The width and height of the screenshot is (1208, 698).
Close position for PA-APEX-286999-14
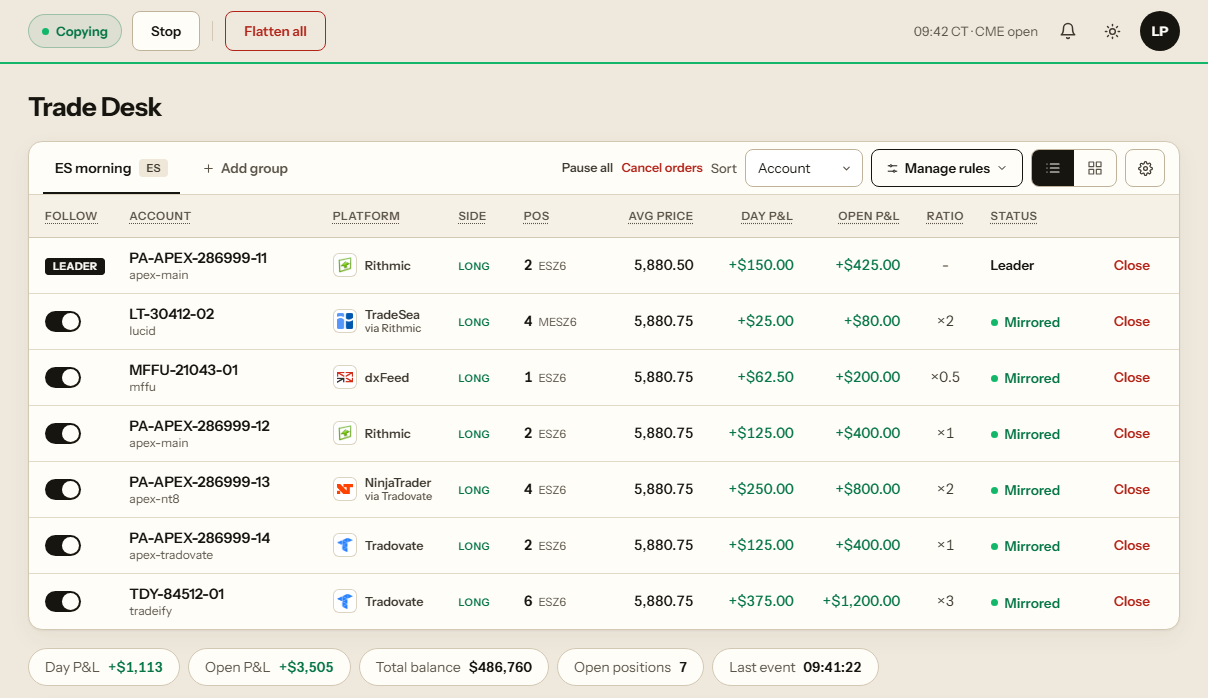point(1132,545)
